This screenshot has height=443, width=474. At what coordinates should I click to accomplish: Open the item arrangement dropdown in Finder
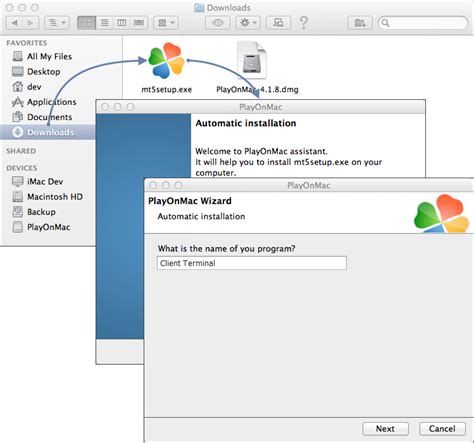(166, 23)
